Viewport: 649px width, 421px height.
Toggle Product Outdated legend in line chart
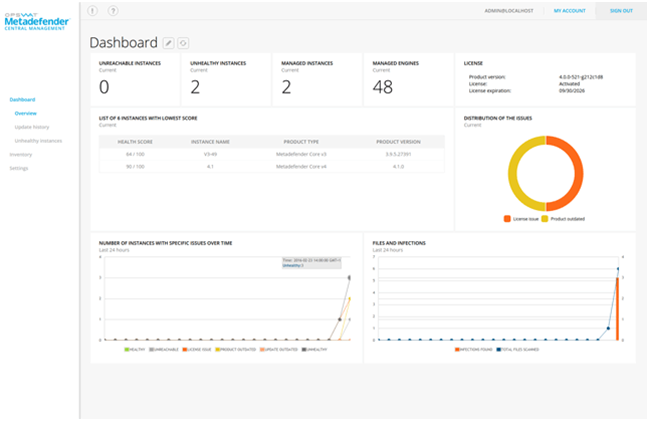[x=236, y=350]
